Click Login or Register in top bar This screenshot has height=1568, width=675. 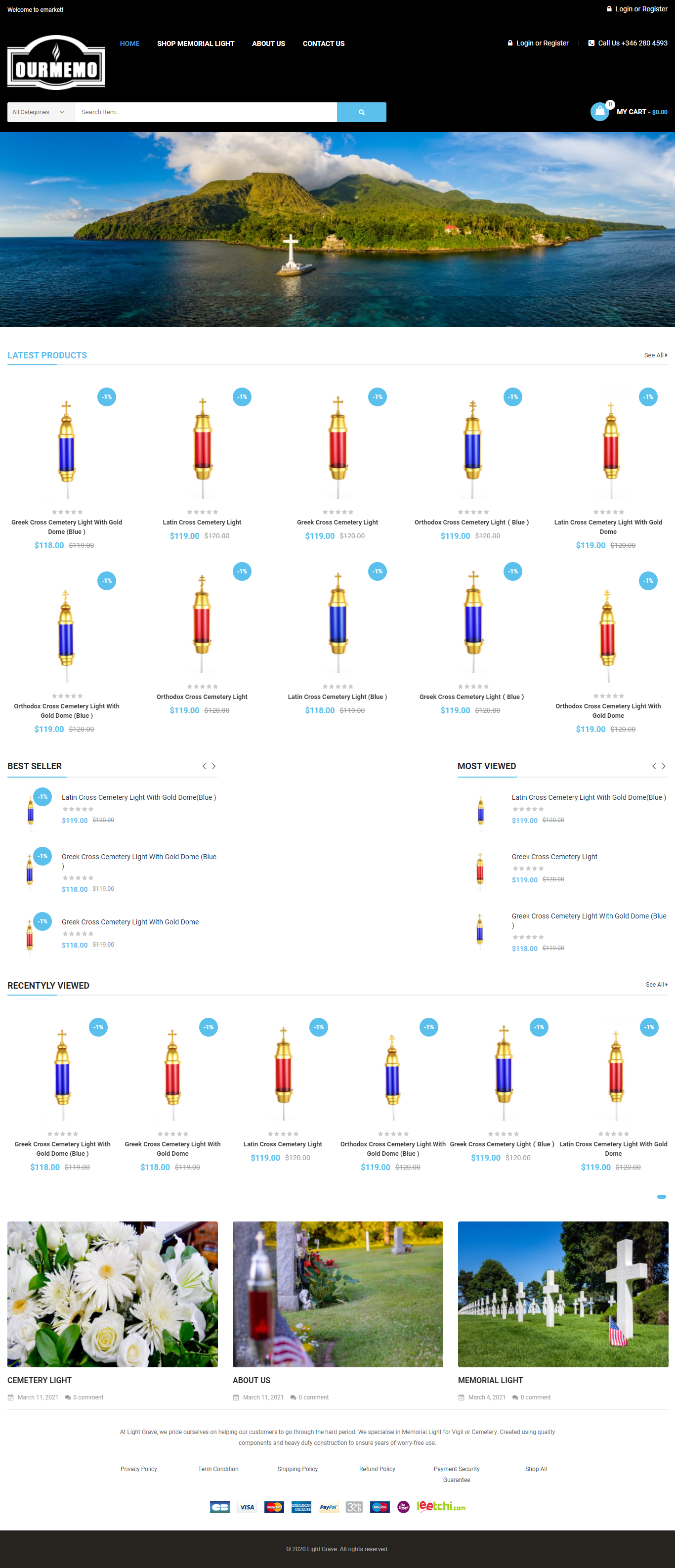coord(636,9)
